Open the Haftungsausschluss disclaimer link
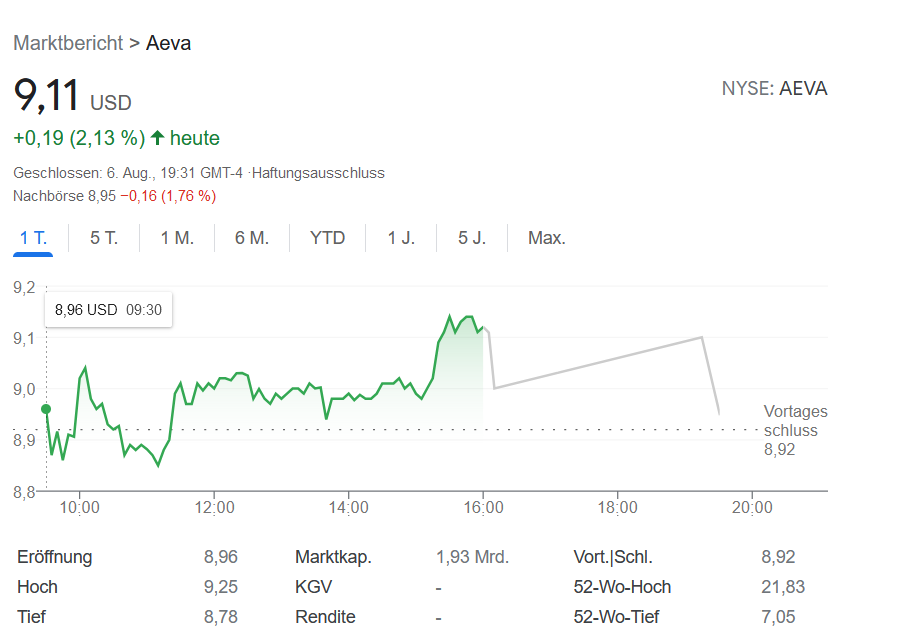 point(318,173)
